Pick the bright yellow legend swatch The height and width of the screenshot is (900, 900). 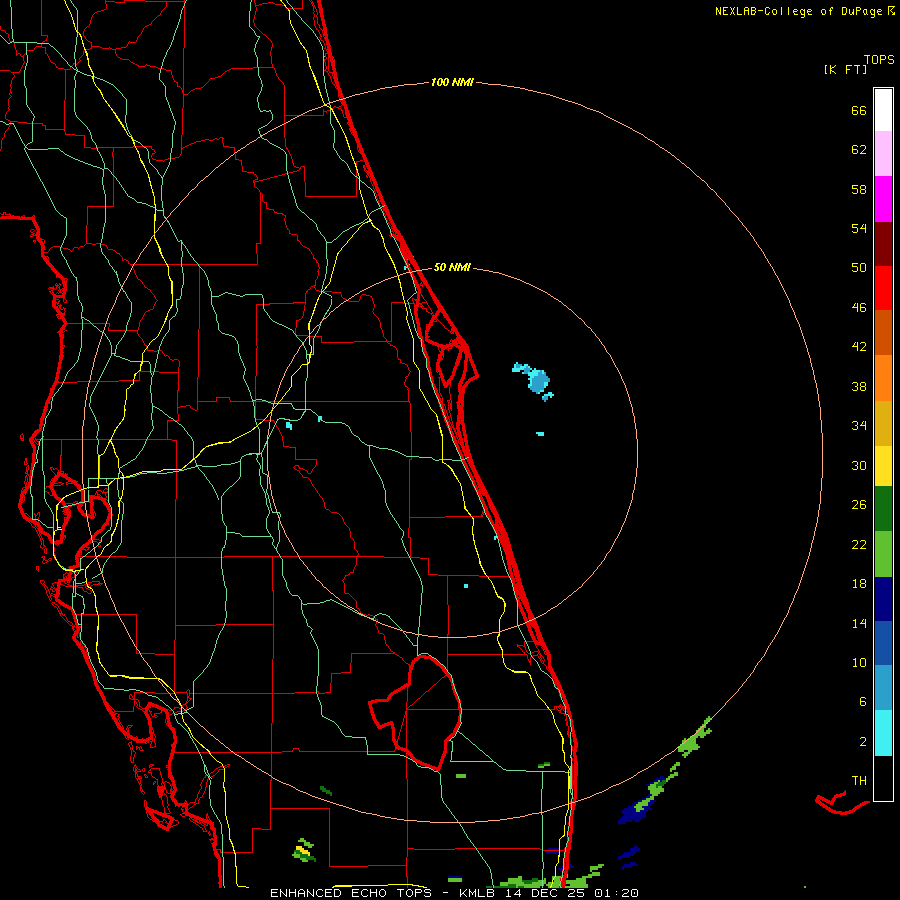tap(883, 466)
